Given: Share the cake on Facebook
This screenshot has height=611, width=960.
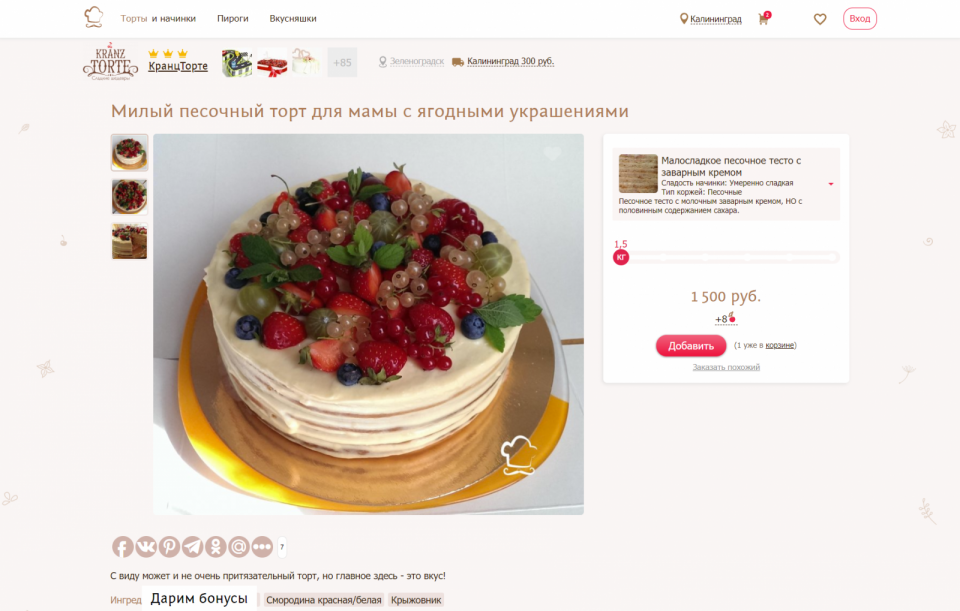Looking at the screenshot, I should pos(122,547).
